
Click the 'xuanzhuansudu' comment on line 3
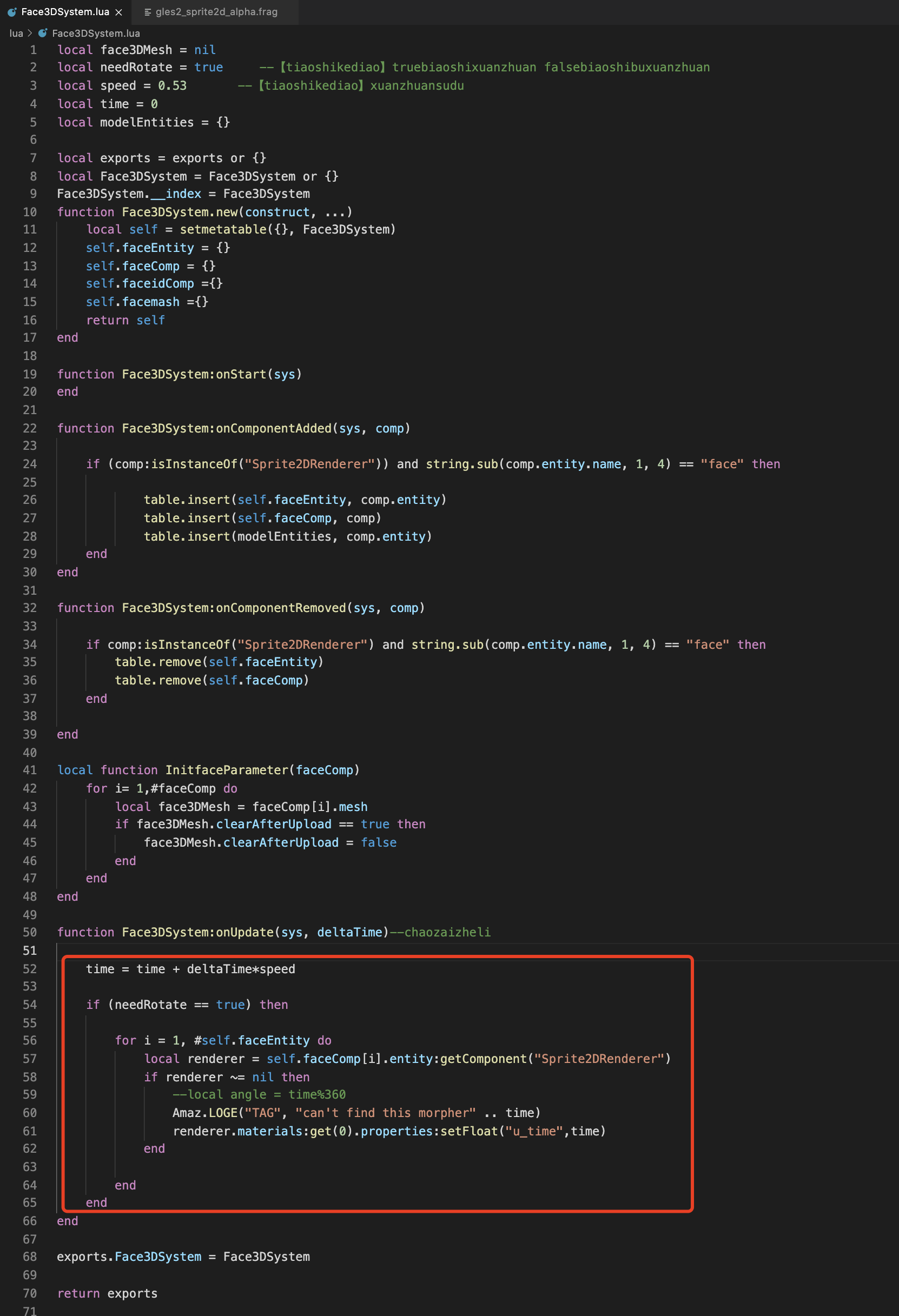tap(417, 85)
